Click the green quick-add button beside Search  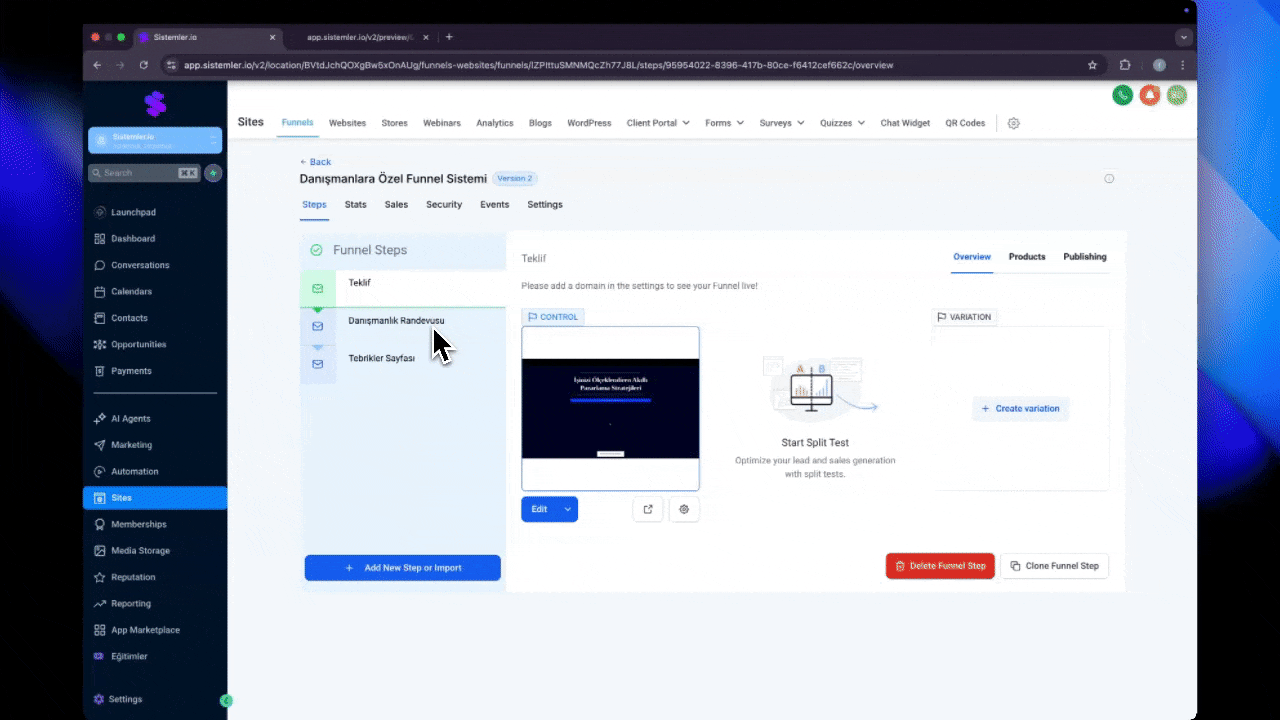(x=213, y=173)
